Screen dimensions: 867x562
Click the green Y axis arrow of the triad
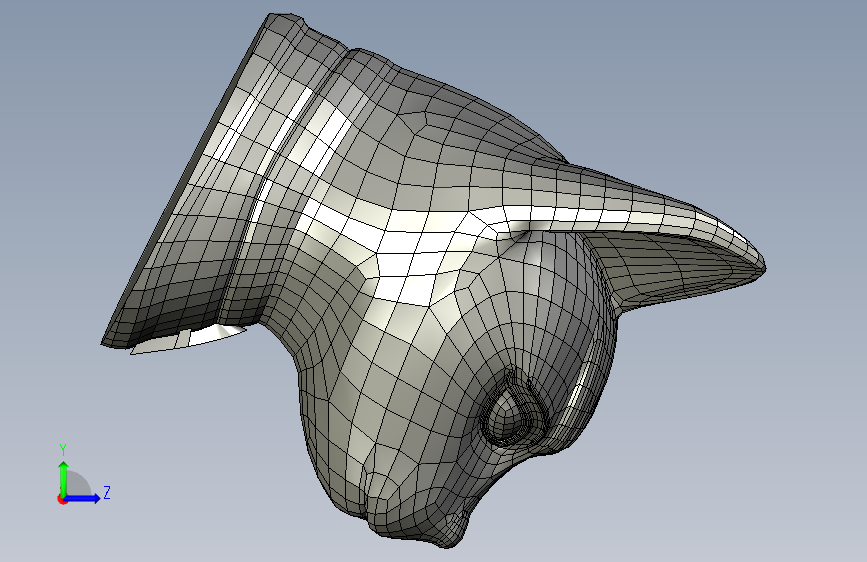point(64,478)
